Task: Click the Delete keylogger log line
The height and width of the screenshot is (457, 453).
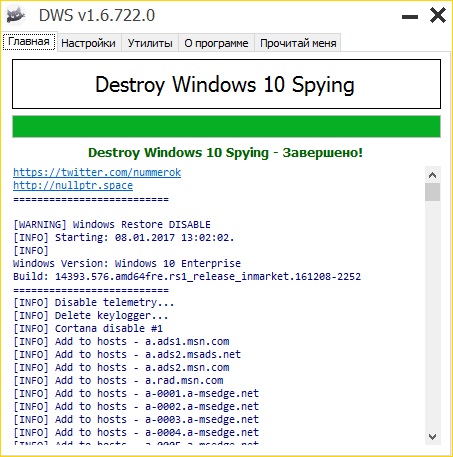Action: [91, 315]
